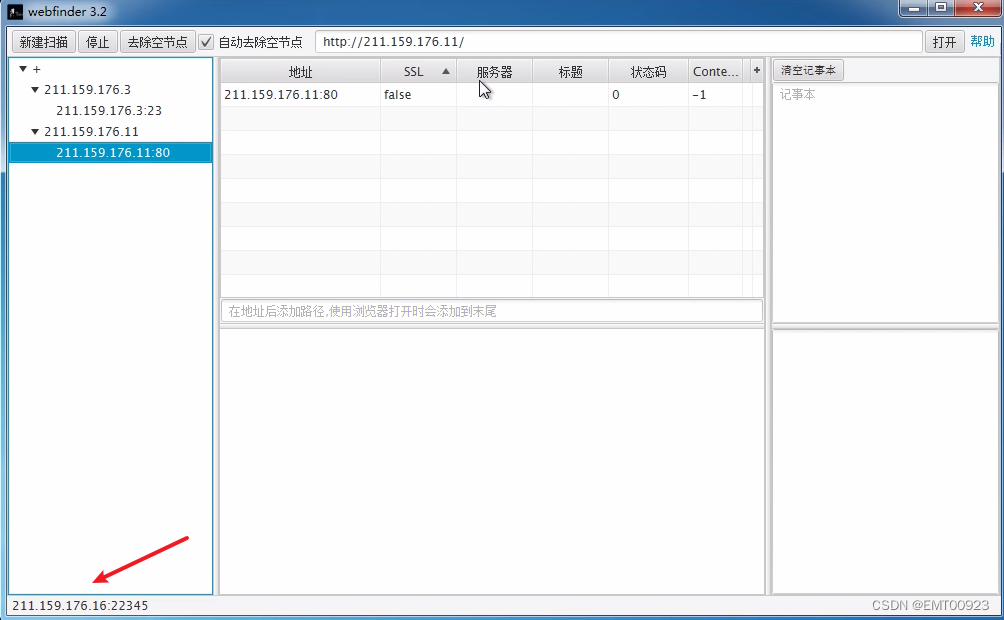The width and height of the screenshot is (1004, 620).
Task: Click SSL column sort arrow
Action: click(x=446, y=71)
